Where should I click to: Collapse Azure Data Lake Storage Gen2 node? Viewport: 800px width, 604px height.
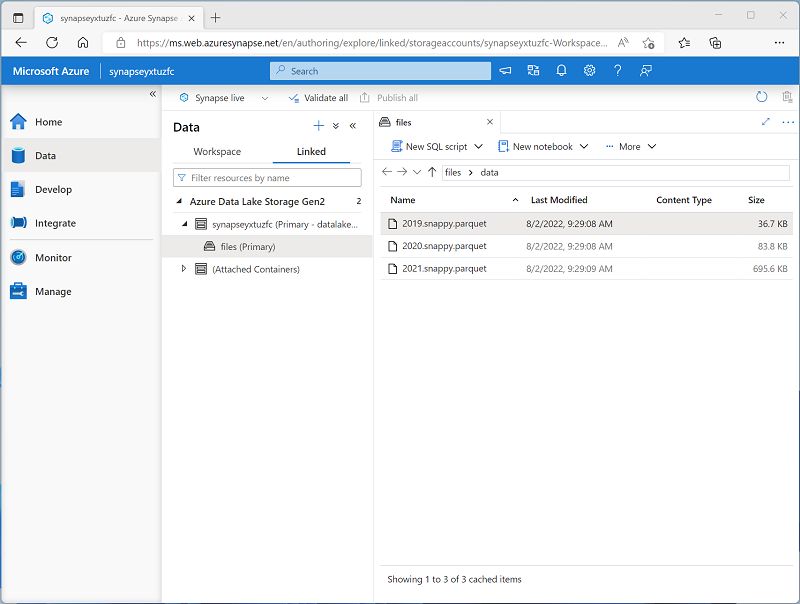[x=179, y=202]
